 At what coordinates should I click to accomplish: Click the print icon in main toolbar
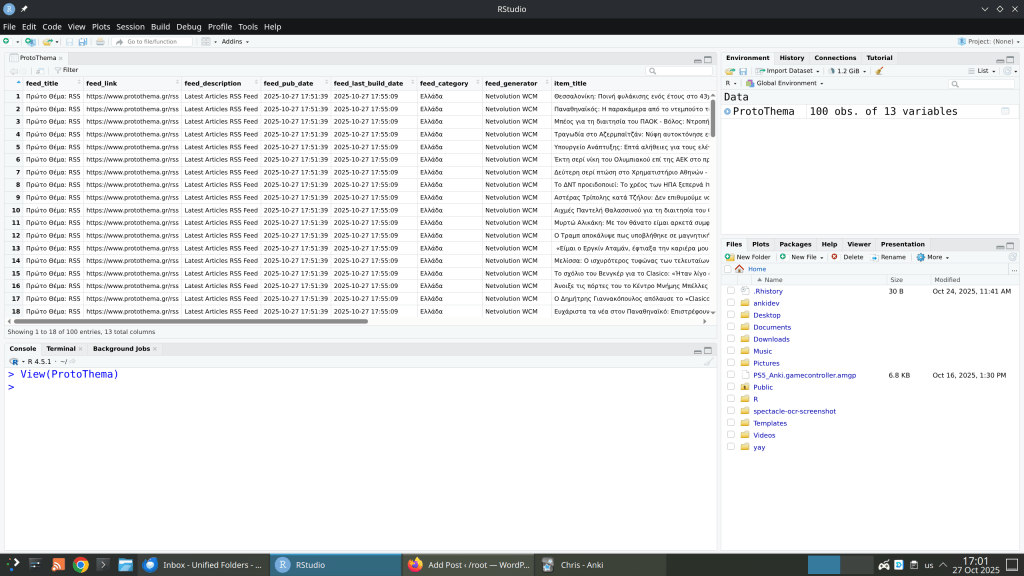(100, 42)
